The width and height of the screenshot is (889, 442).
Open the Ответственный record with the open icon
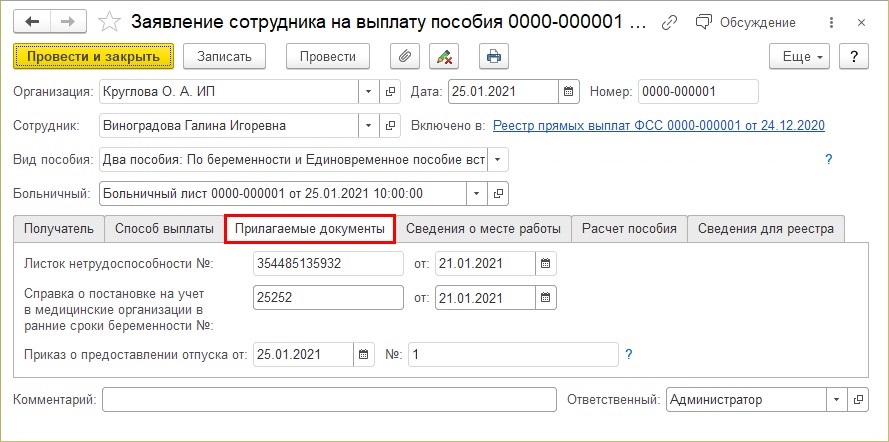[x=858, y=400]
